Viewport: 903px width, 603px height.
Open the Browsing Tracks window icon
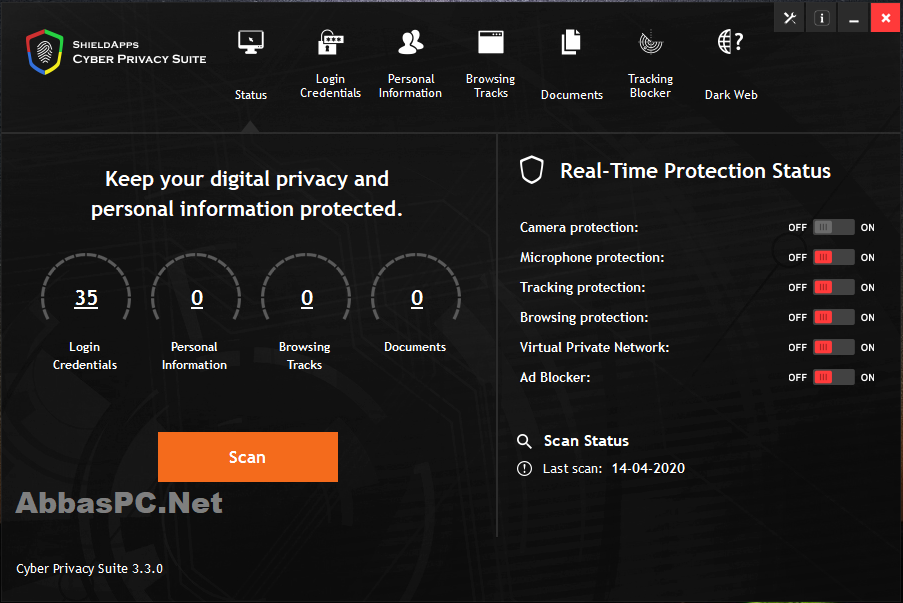pyautogui.click(x=491, y=42)
